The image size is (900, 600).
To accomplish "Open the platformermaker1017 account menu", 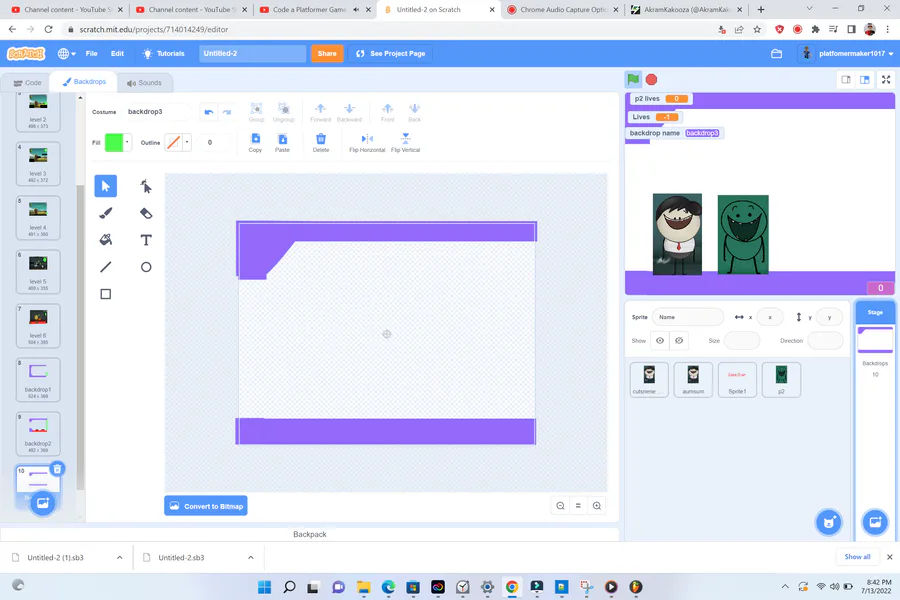I will coord(847,53).
